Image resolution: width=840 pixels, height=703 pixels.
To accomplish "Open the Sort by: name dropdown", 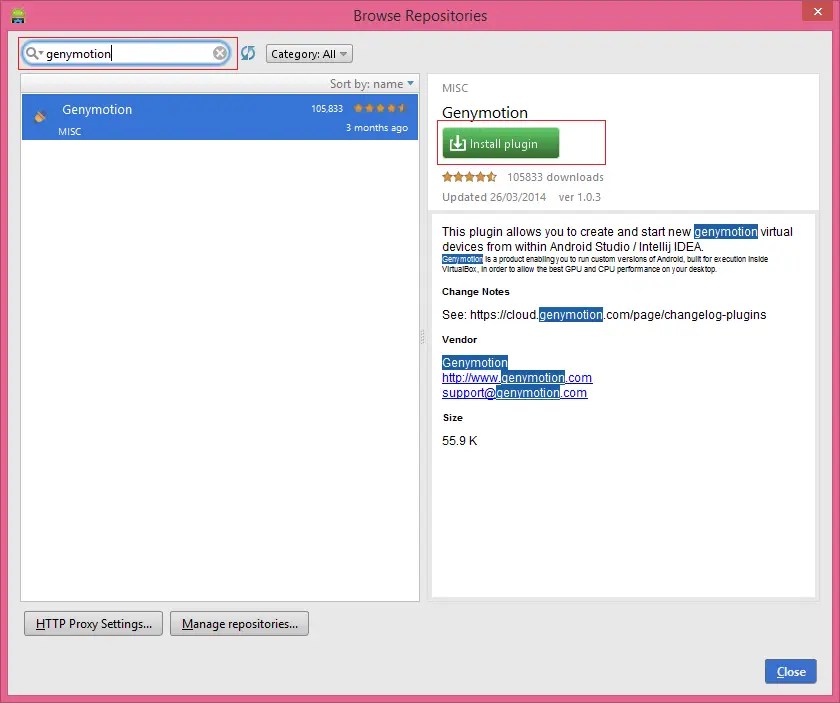I will (x=372, y=84).
